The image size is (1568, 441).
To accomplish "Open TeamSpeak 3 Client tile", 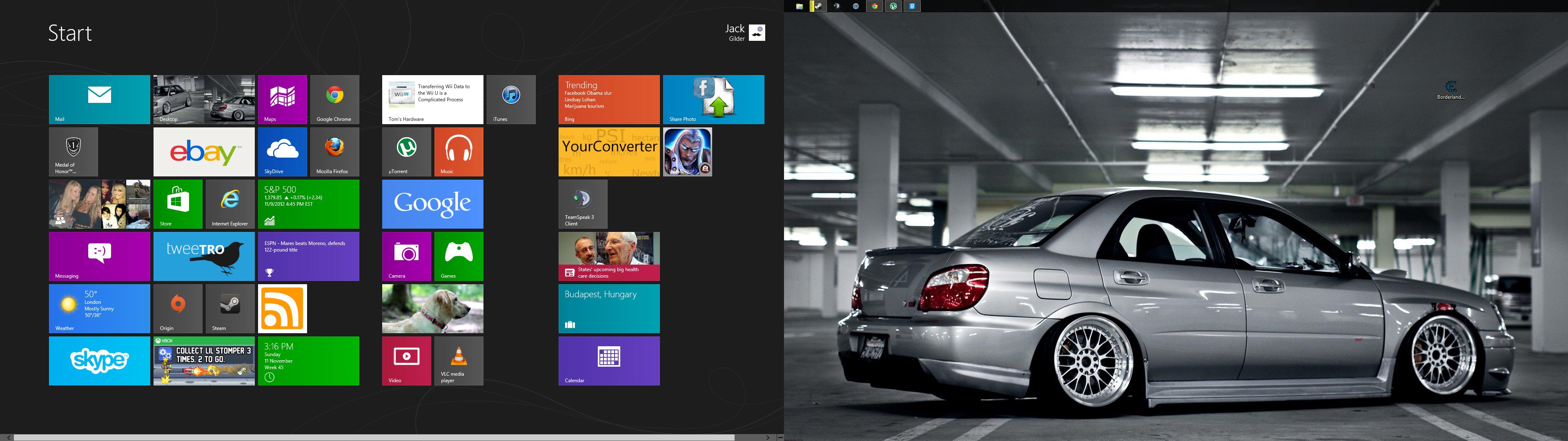I will (583, 203).
